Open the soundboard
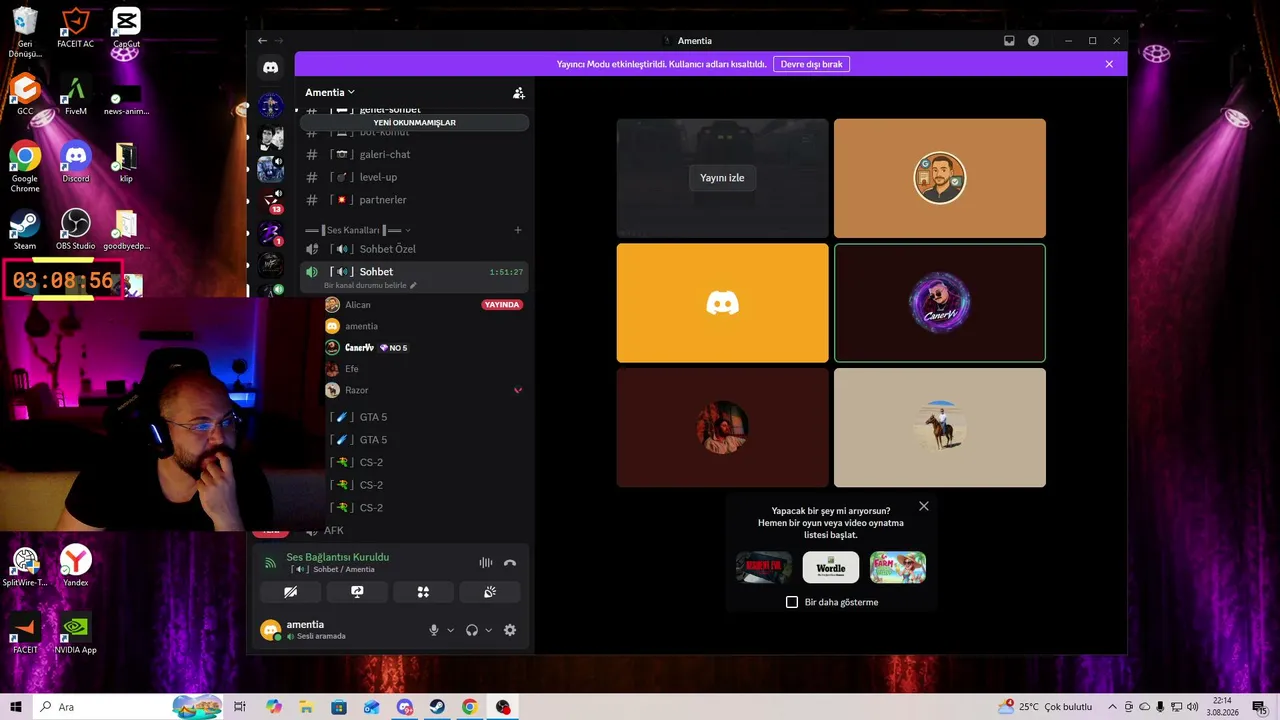This screenshot has width=1280, height=720. [490, 592]
